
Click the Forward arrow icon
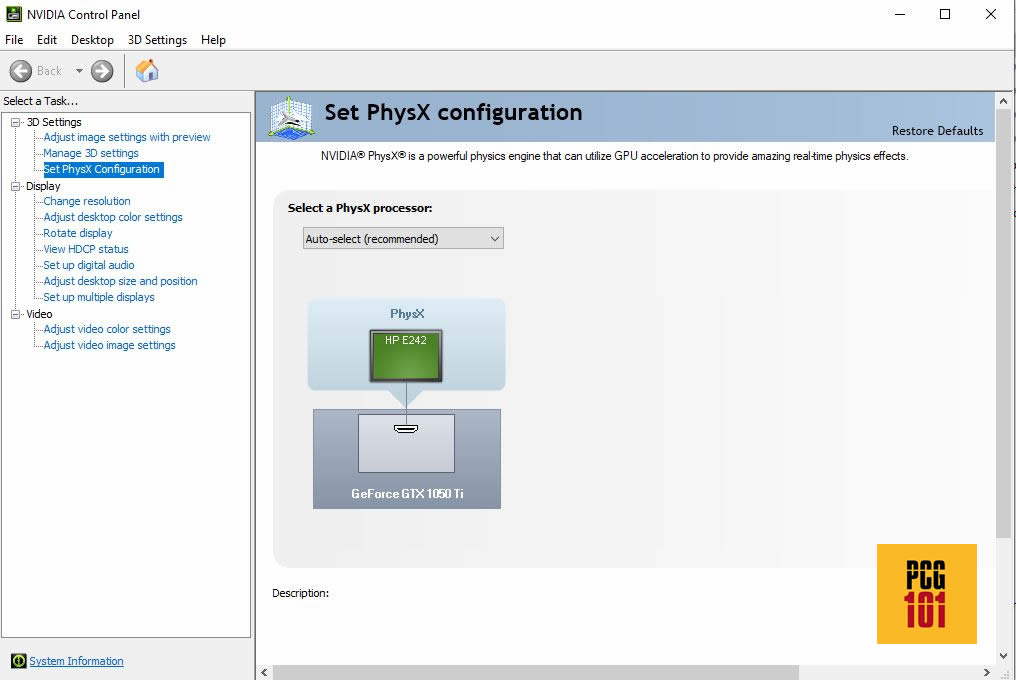[x=102, y=71]
